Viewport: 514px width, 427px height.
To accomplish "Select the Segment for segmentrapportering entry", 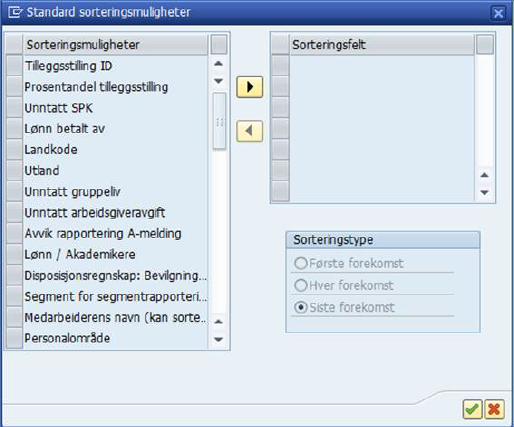I will (x=115, y=297).
